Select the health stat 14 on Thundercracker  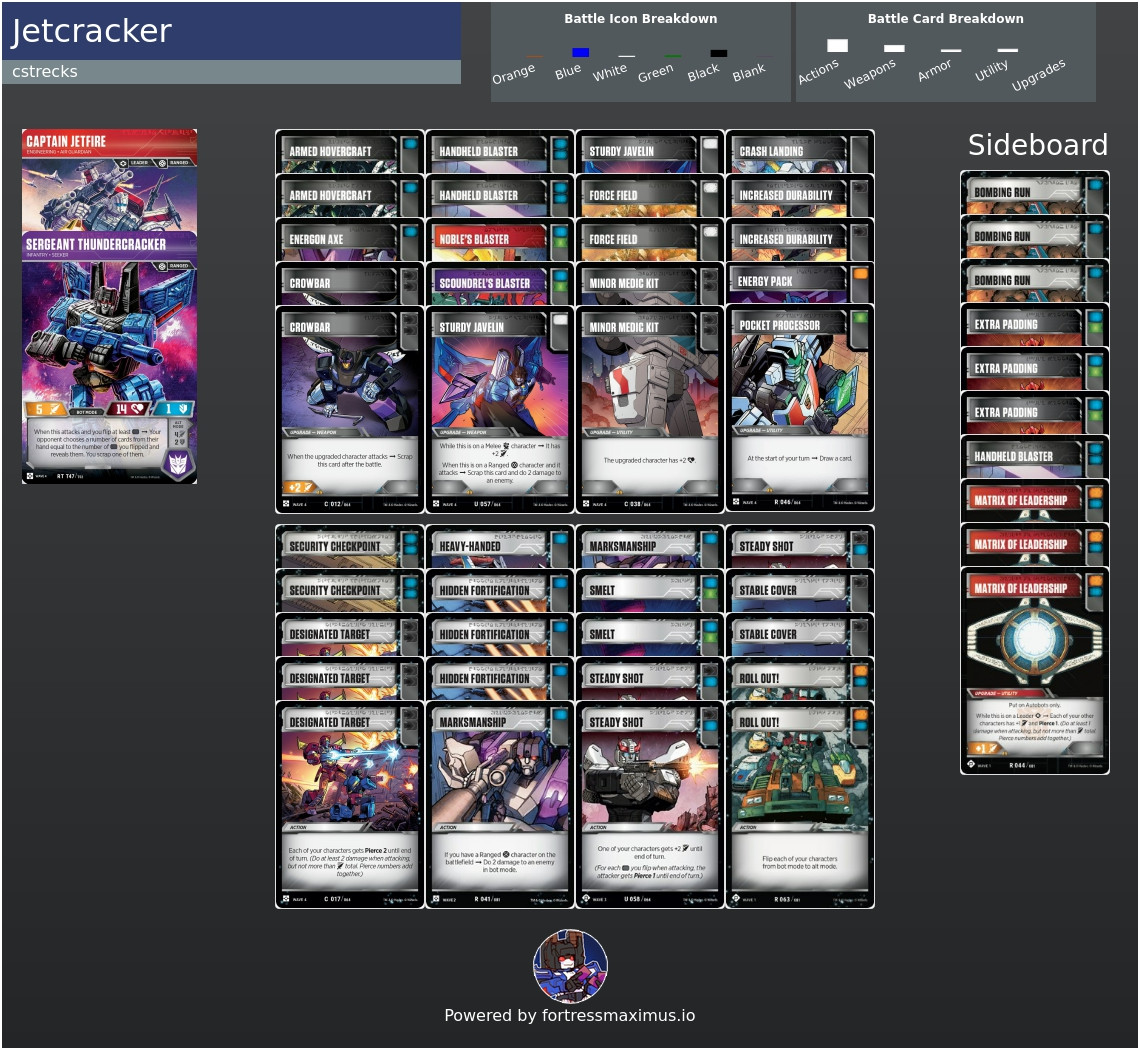[128, 409]
